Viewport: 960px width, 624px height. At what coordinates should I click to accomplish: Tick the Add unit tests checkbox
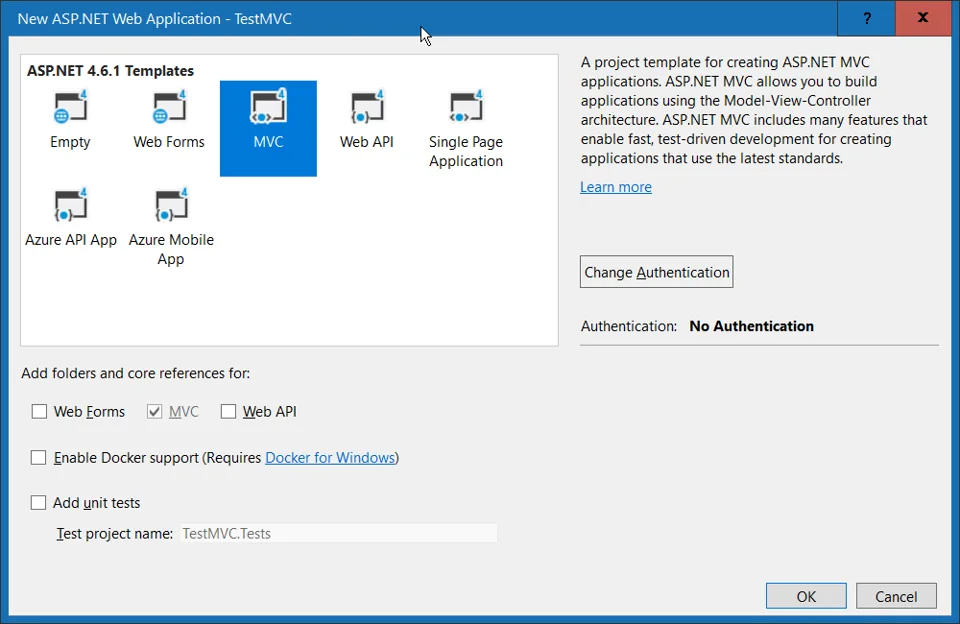(39, 503)
